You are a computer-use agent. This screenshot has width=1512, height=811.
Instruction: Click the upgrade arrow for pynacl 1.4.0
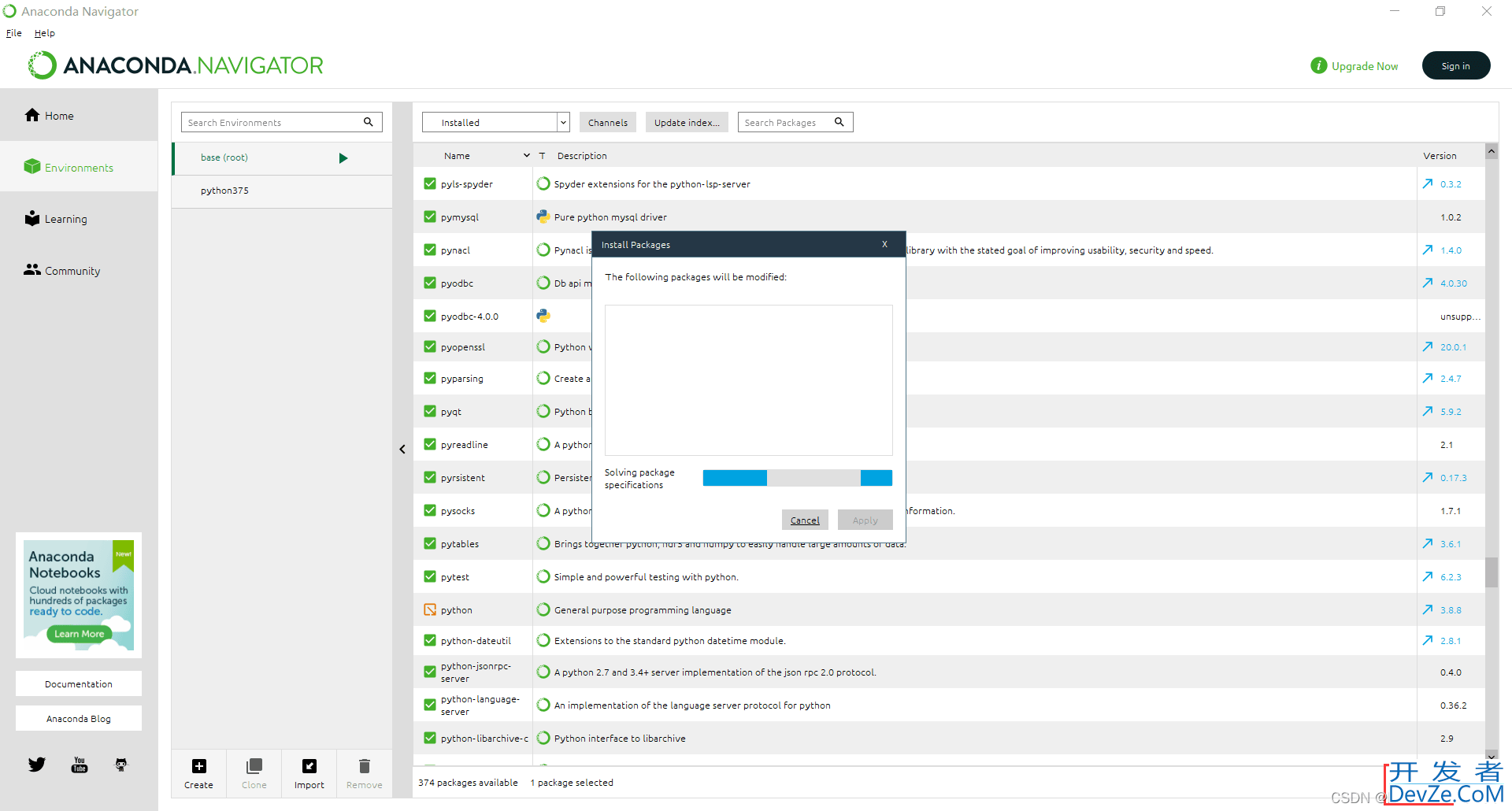pyautogui.click(x=1428, y=250)
